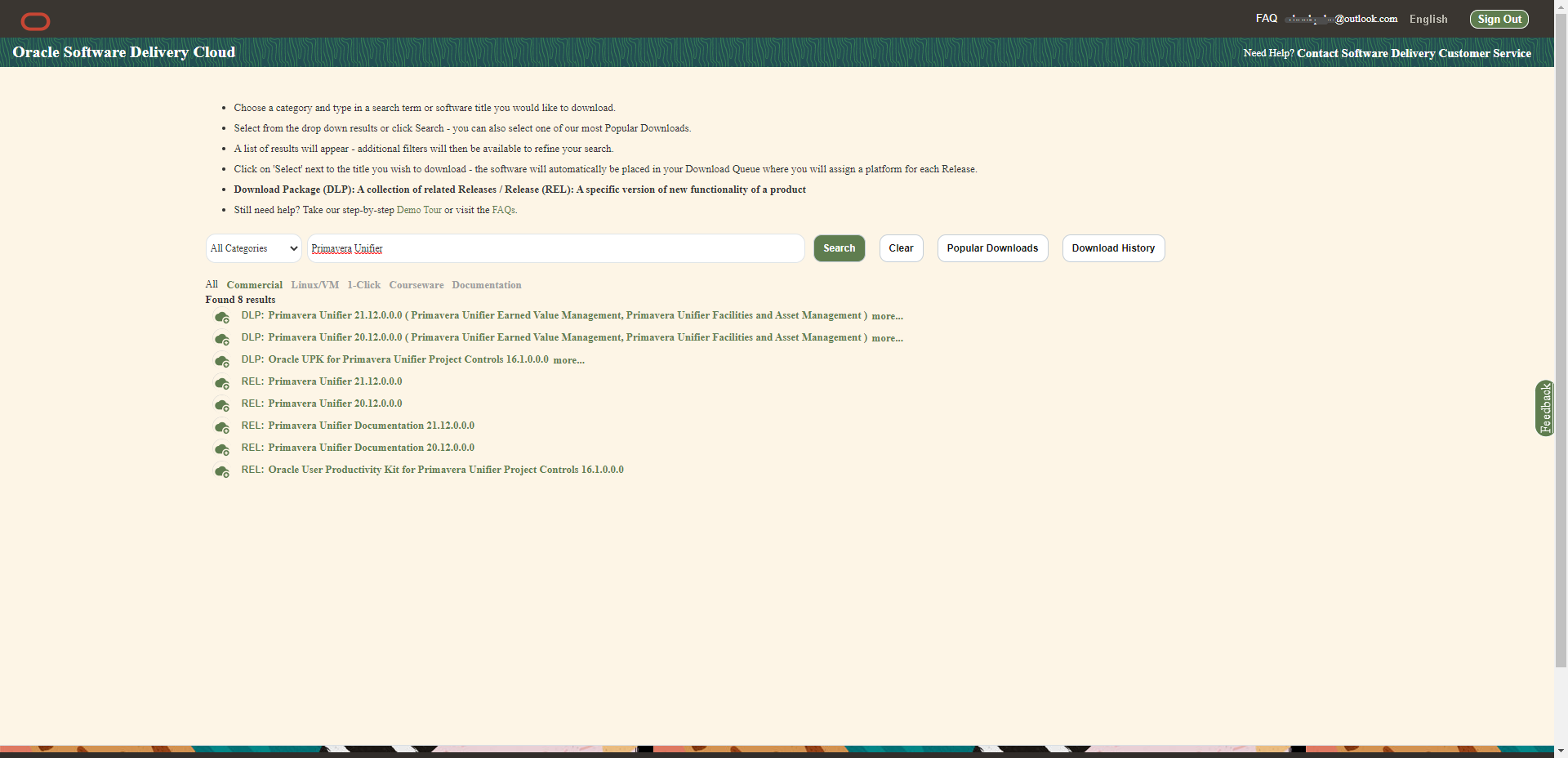
Task: Click the search field containing Primavera Unifier
Action: [x=555, y=248]
